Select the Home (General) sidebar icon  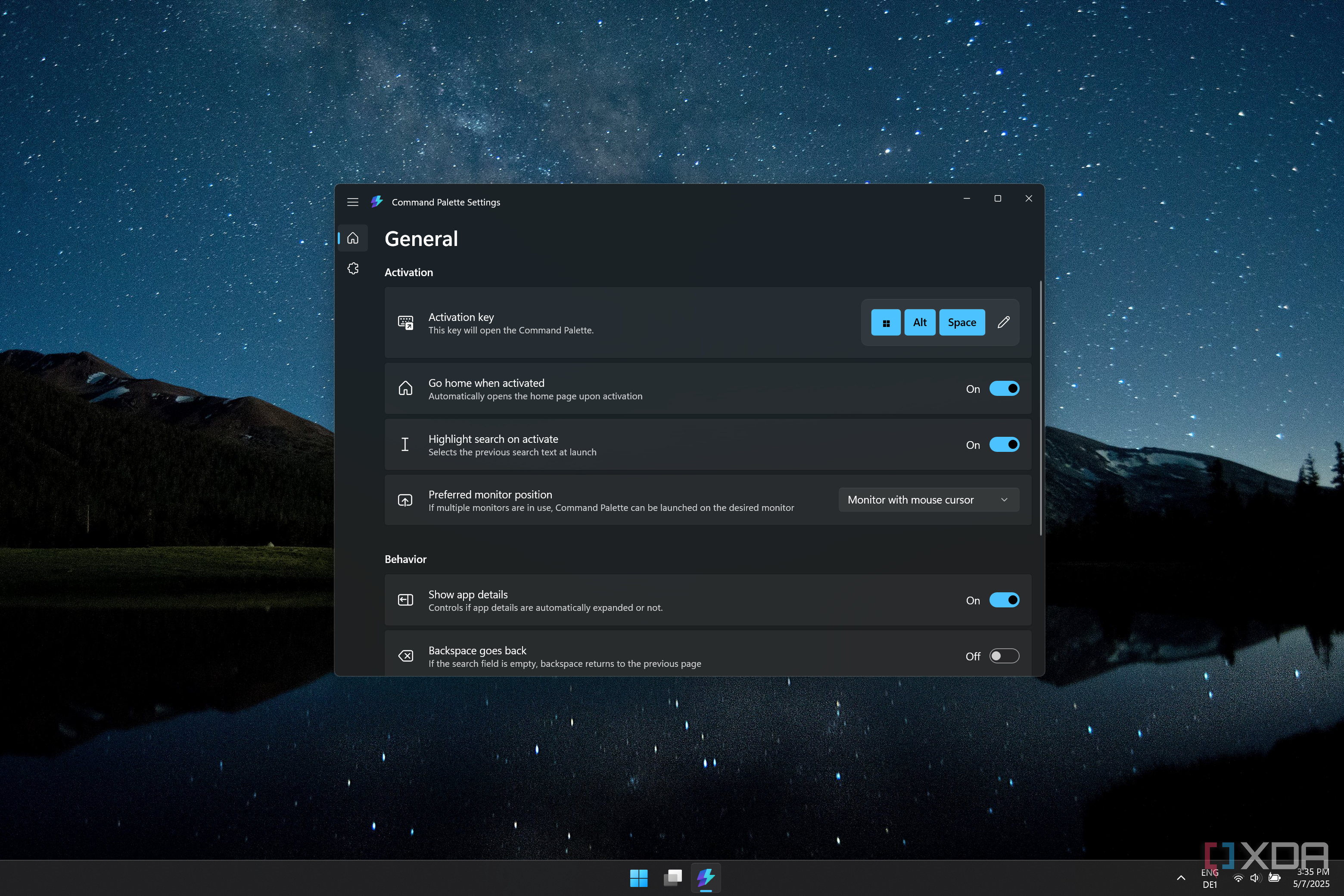[x=352, y=238]
